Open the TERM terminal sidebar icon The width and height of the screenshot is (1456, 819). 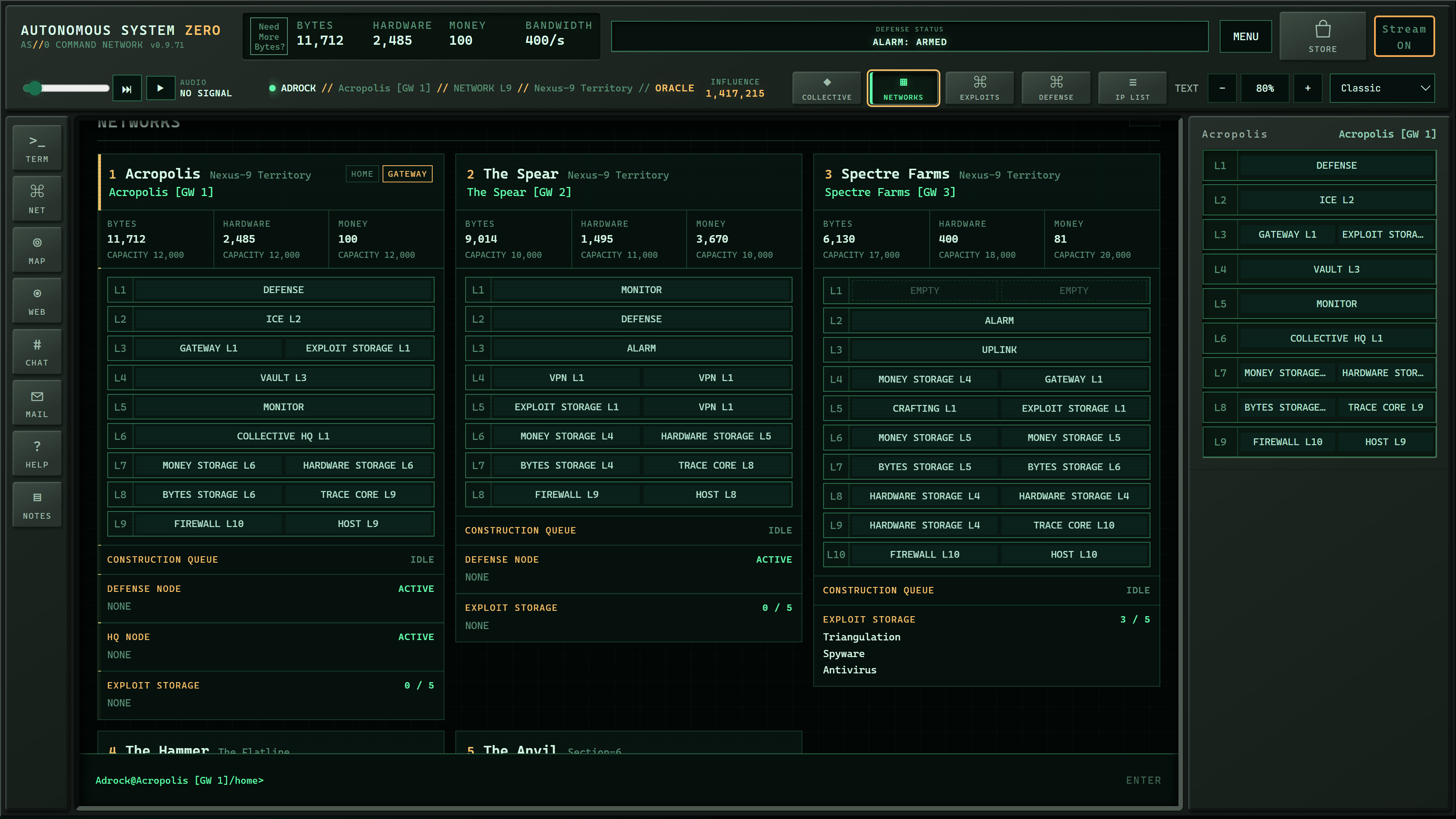tap(37, 148)
